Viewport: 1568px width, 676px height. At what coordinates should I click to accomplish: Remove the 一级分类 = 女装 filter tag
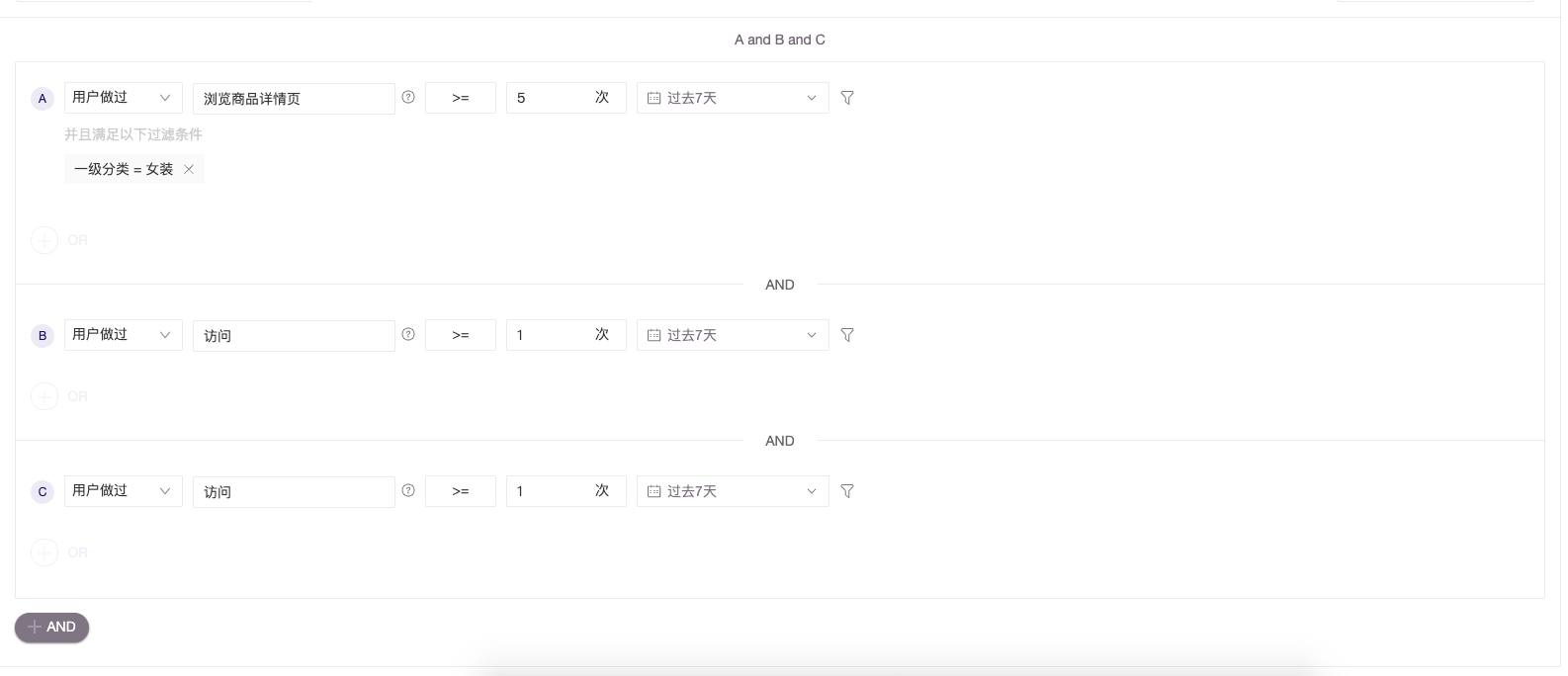point(189,169)
